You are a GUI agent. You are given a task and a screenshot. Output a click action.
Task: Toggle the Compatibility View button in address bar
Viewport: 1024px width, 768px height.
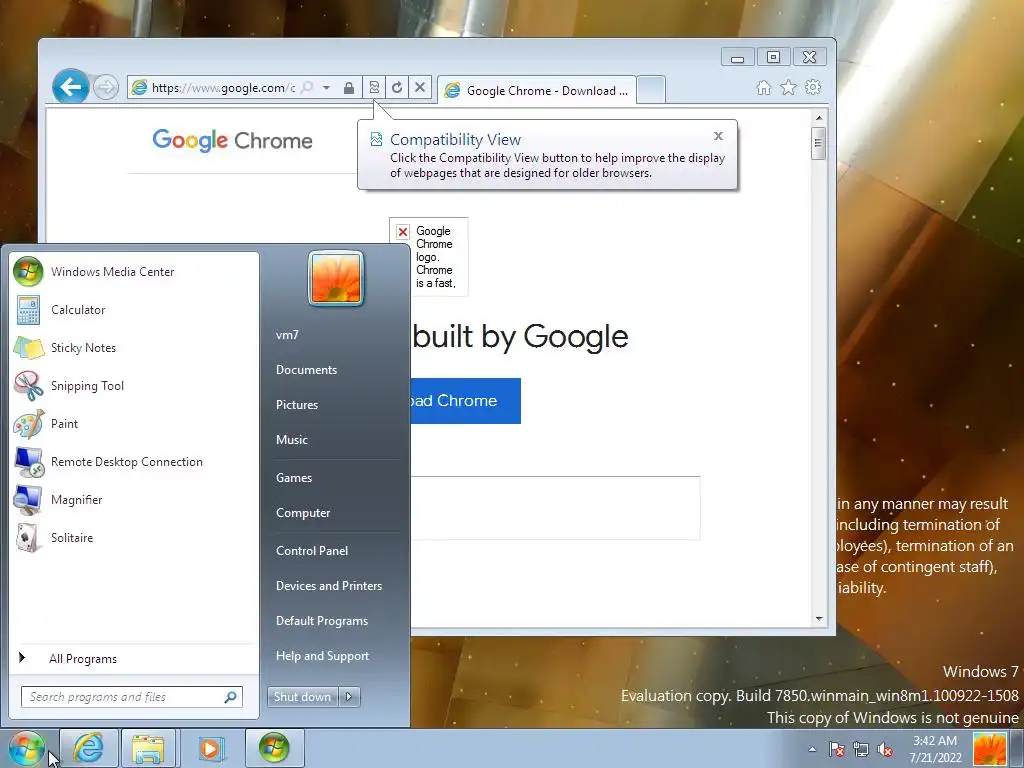[374, 88]
